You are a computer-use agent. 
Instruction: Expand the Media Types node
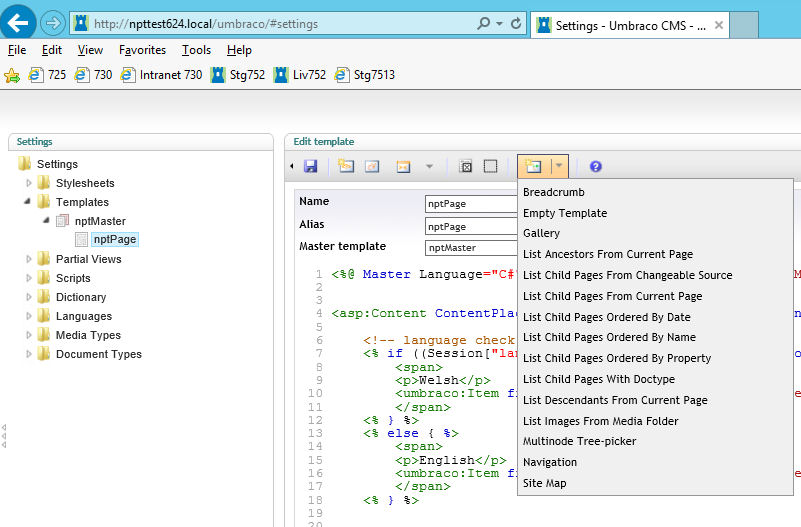[29, 335]
